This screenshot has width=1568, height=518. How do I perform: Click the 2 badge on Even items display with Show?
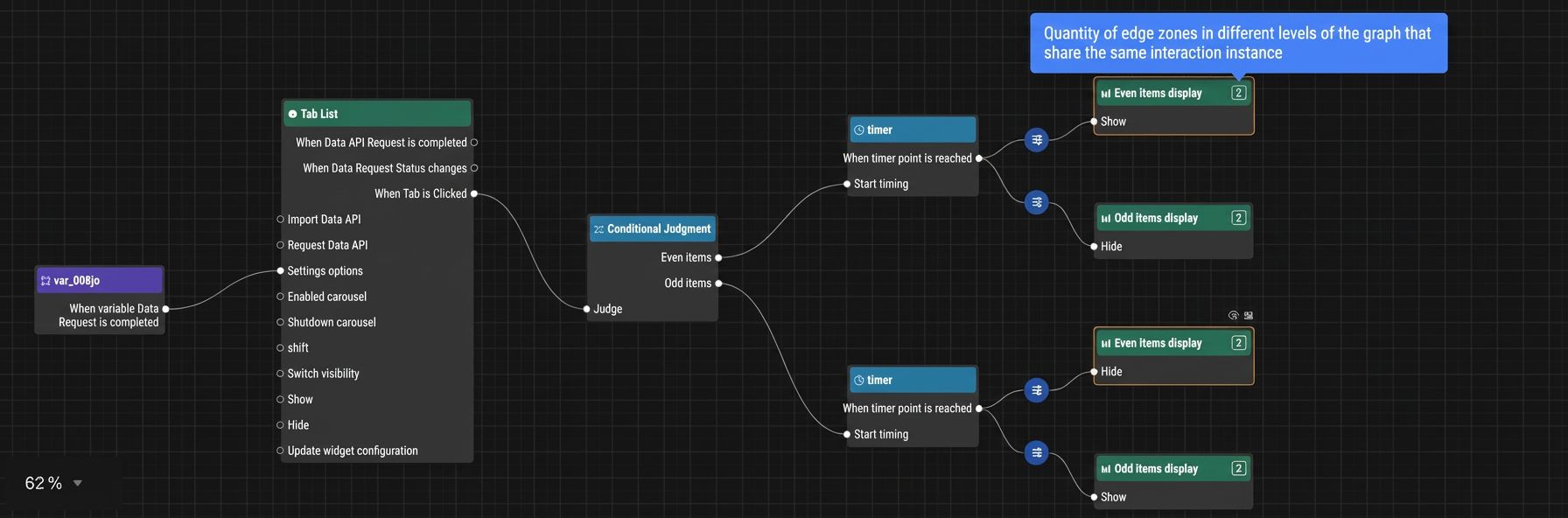click(x=1238, y=93)
